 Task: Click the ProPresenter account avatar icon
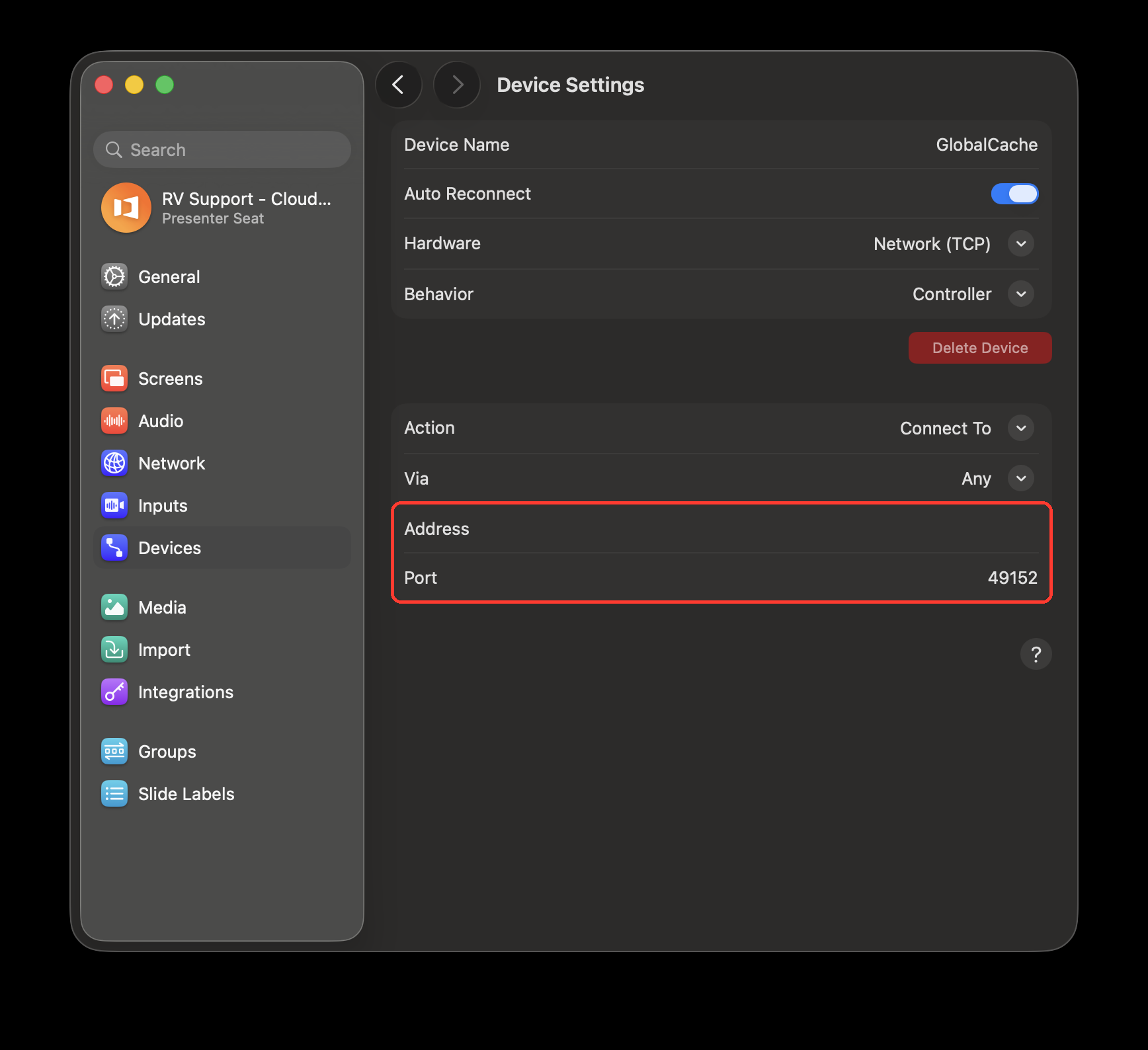click(126, 208)
